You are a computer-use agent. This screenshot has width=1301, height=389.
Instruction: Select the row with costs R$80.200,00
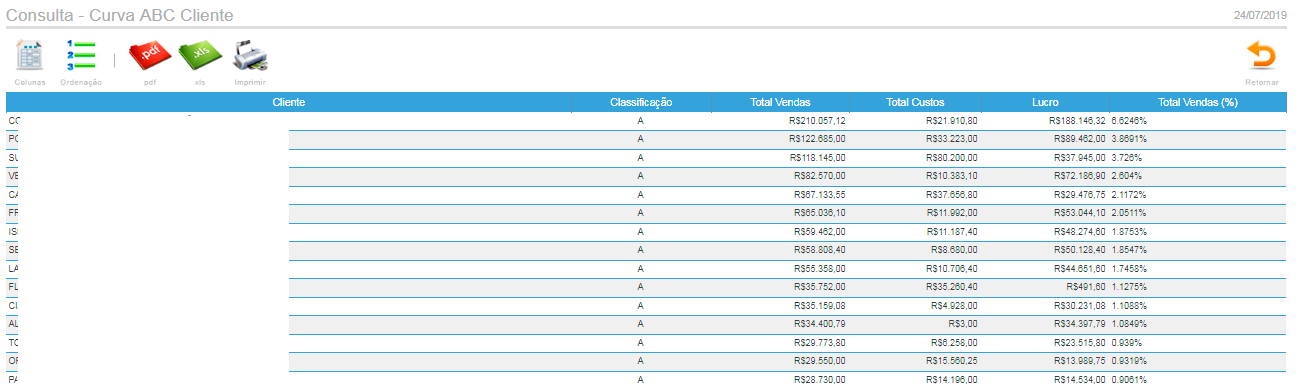pos(646,158)
